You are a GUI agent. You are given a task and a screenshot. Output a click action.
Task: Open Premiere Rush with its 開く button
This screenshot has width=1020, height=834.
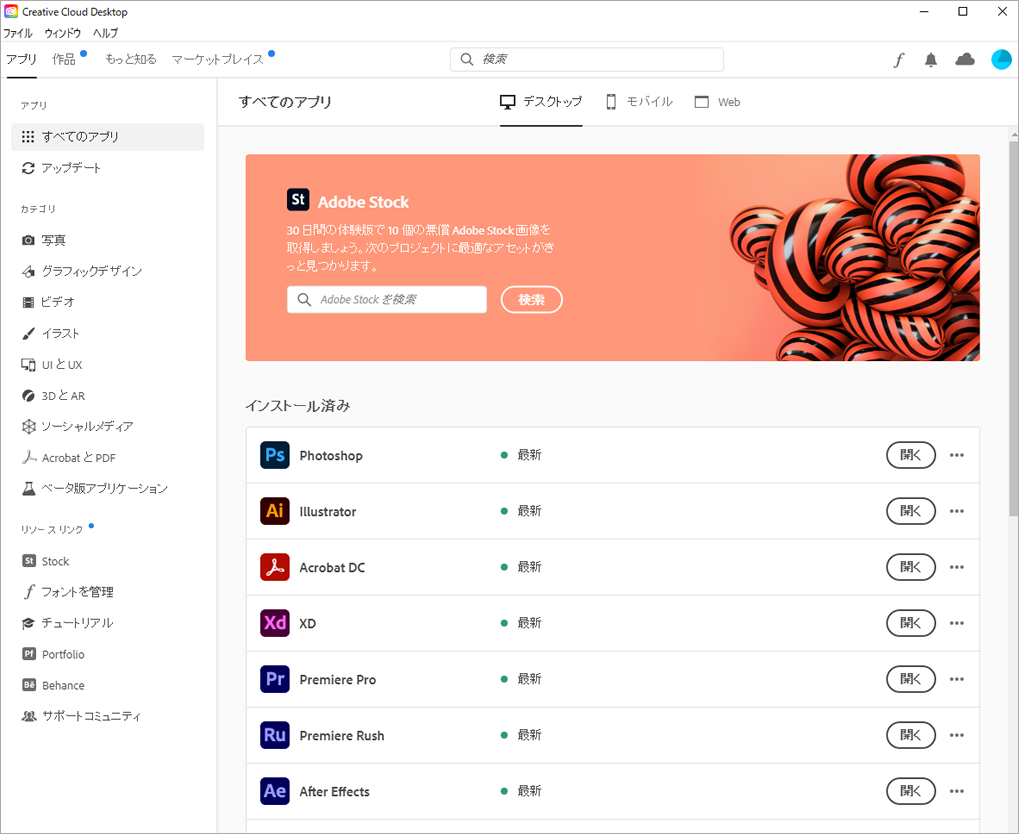(x=911, y=734)
